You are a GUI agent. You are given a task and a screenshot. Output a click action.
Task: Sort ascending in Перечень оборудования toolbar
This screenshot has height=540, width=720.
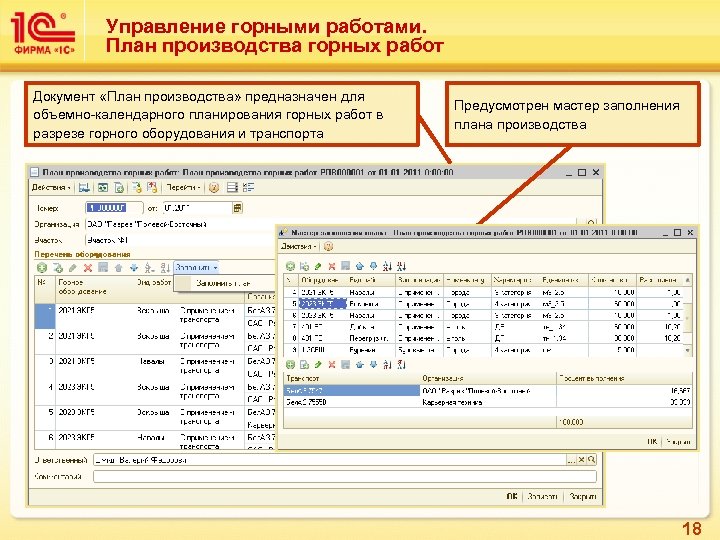[x=149, y=267]
